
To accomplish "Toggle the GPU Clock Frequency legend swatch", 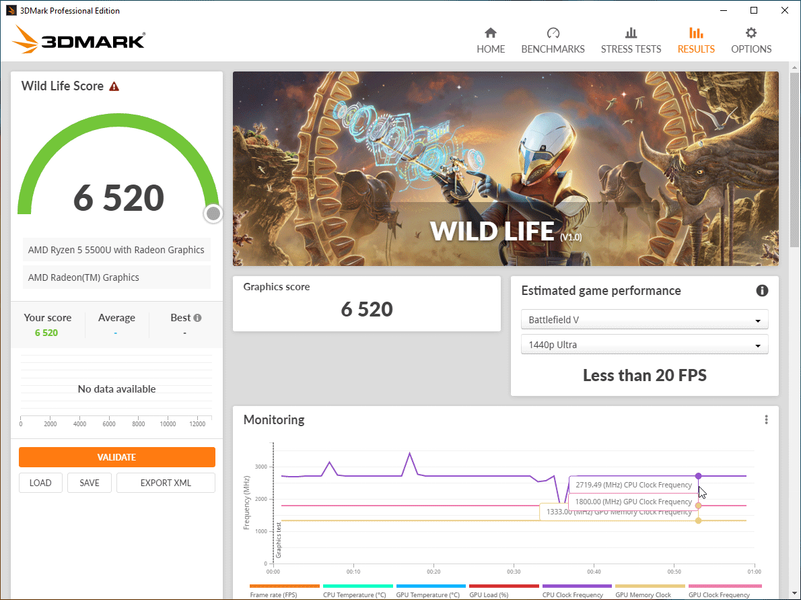I will click(725, 586).
